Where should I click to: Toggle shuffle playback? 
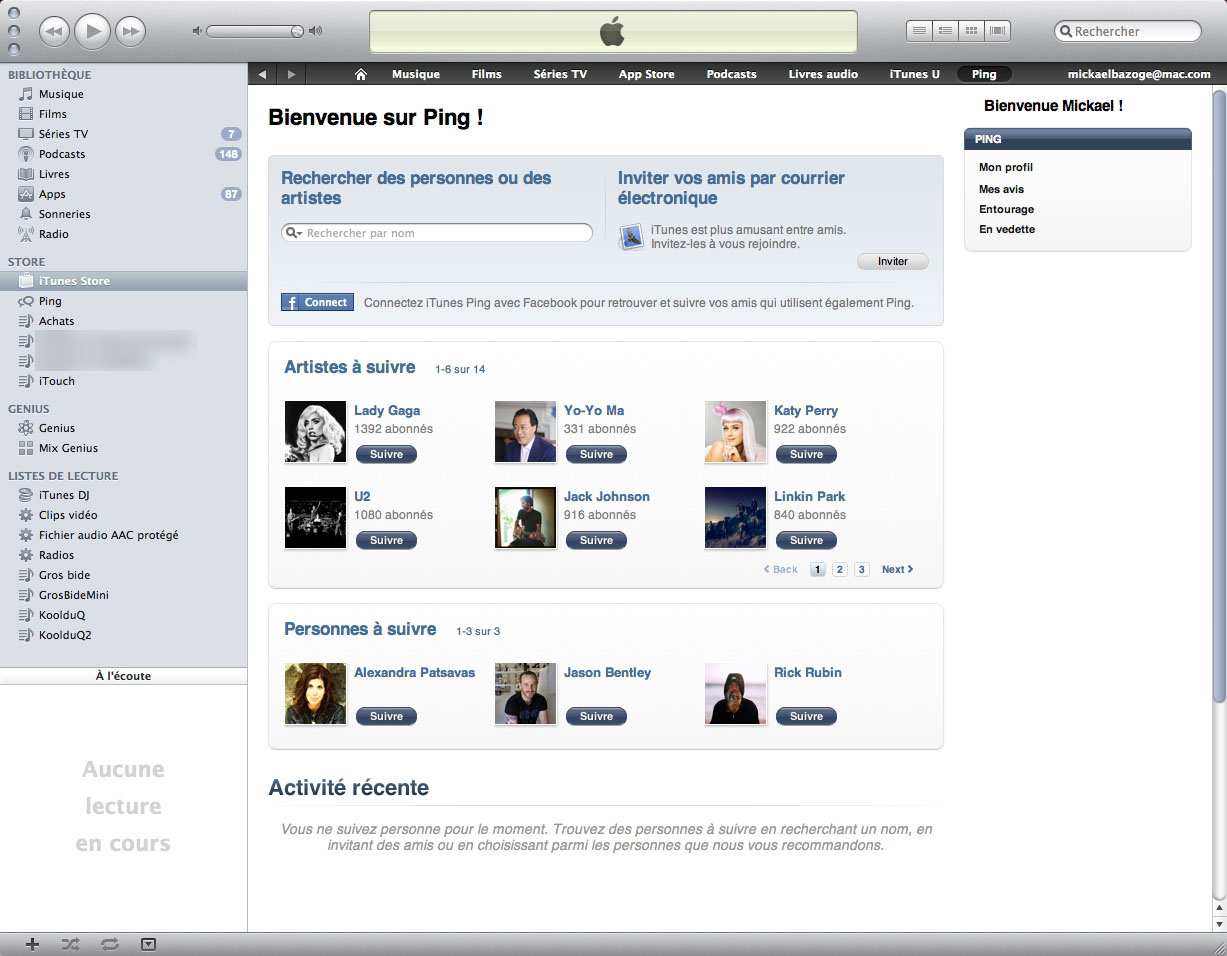[71, 943]
